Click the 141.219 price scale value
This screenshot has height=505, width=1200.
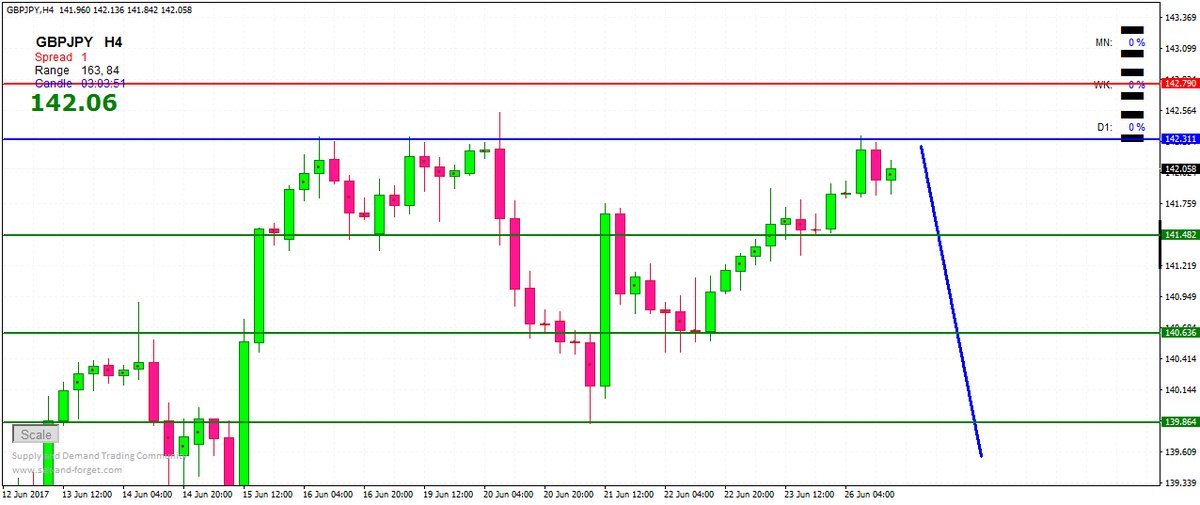pos(1181,265)
